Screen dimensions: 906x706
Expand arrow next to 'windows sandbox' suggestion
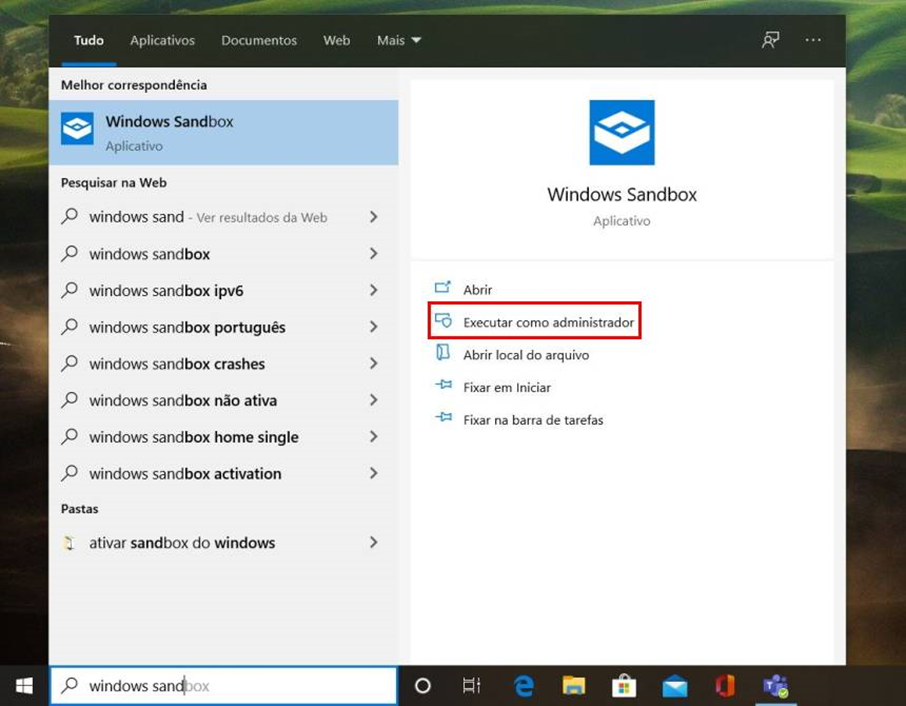coord(374,254)
